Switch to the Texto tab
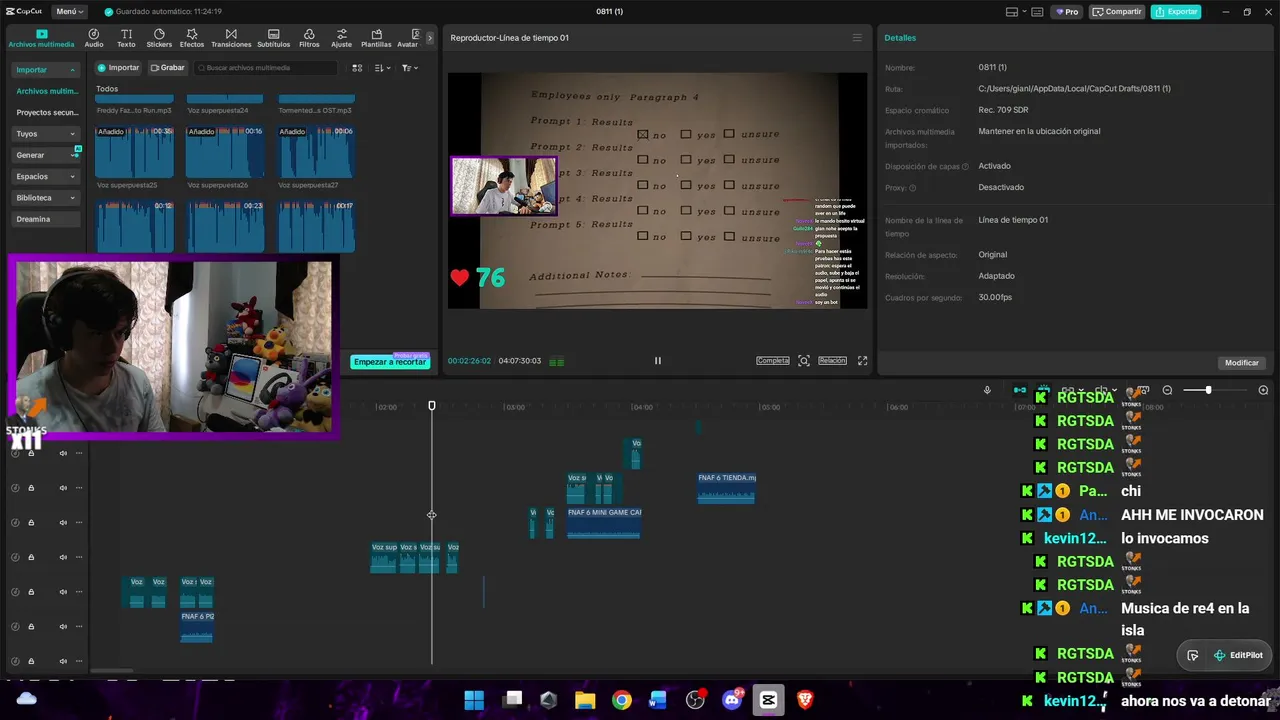The height and width of the screenshot is (720, 1280). [x=126, y=38]
